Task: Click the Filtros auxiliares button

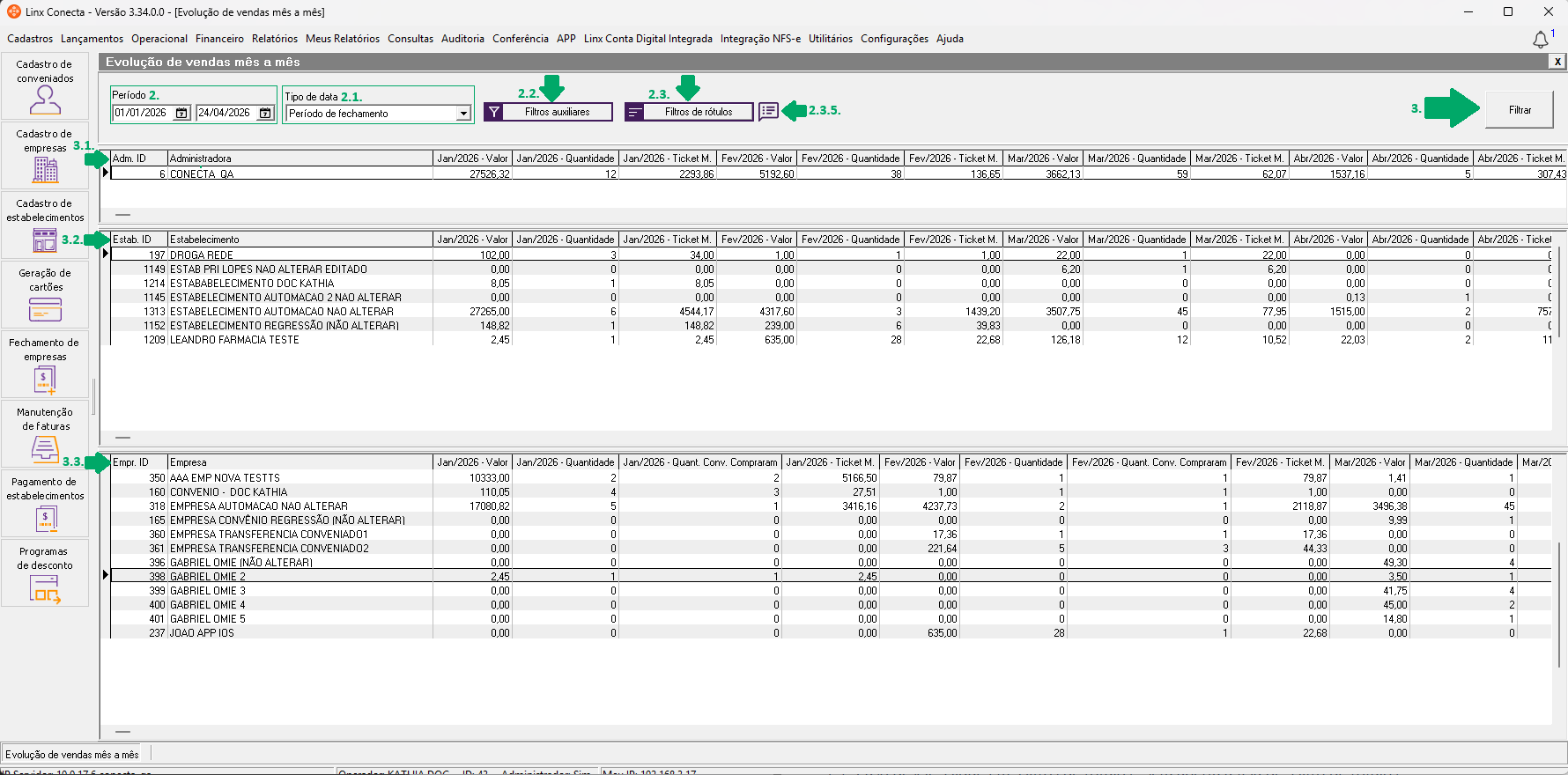Action: click(549, 112)
